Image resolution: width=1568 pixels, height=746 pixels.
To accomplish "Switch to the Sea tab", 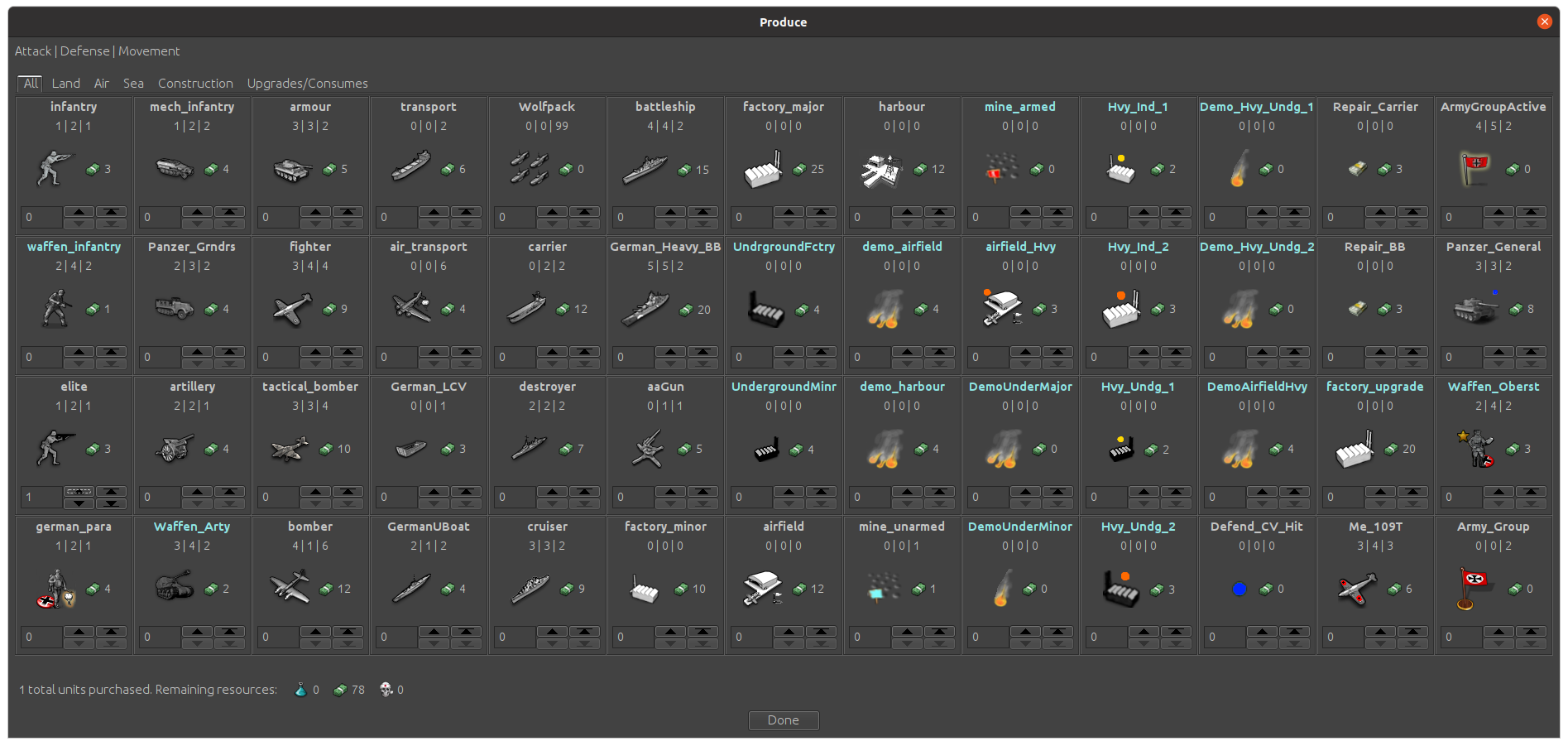I will pyautogui.click(x=133, y=83).
